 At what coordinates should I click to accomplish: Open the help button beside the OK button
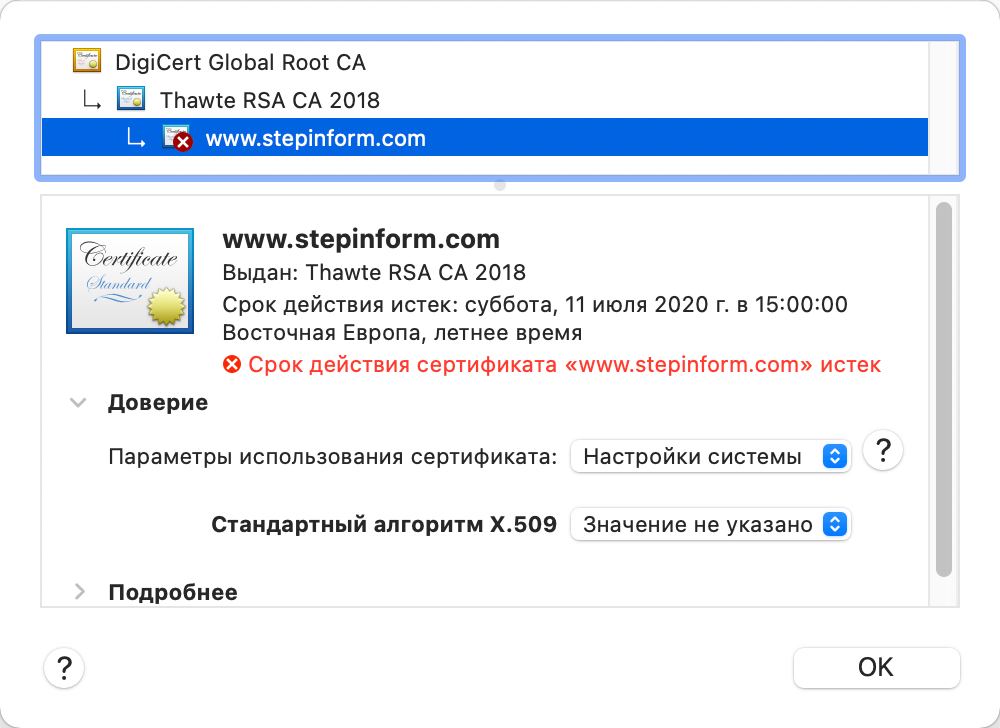64,668
